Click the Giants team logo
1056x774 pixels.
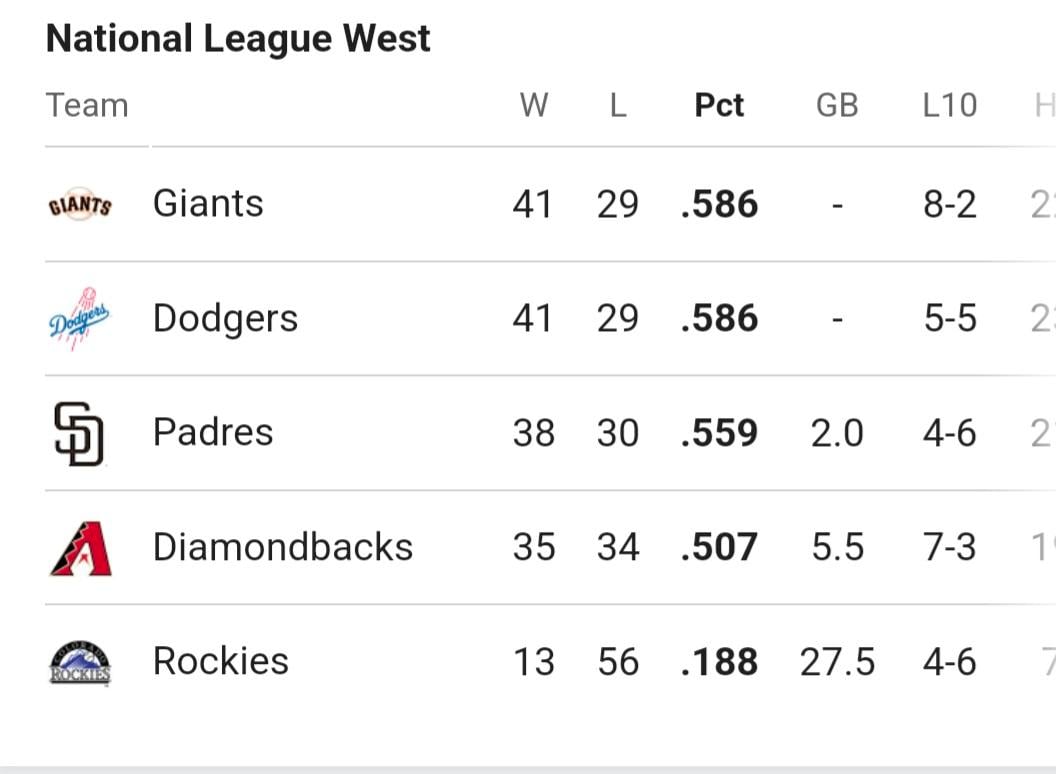coord(80,204)
